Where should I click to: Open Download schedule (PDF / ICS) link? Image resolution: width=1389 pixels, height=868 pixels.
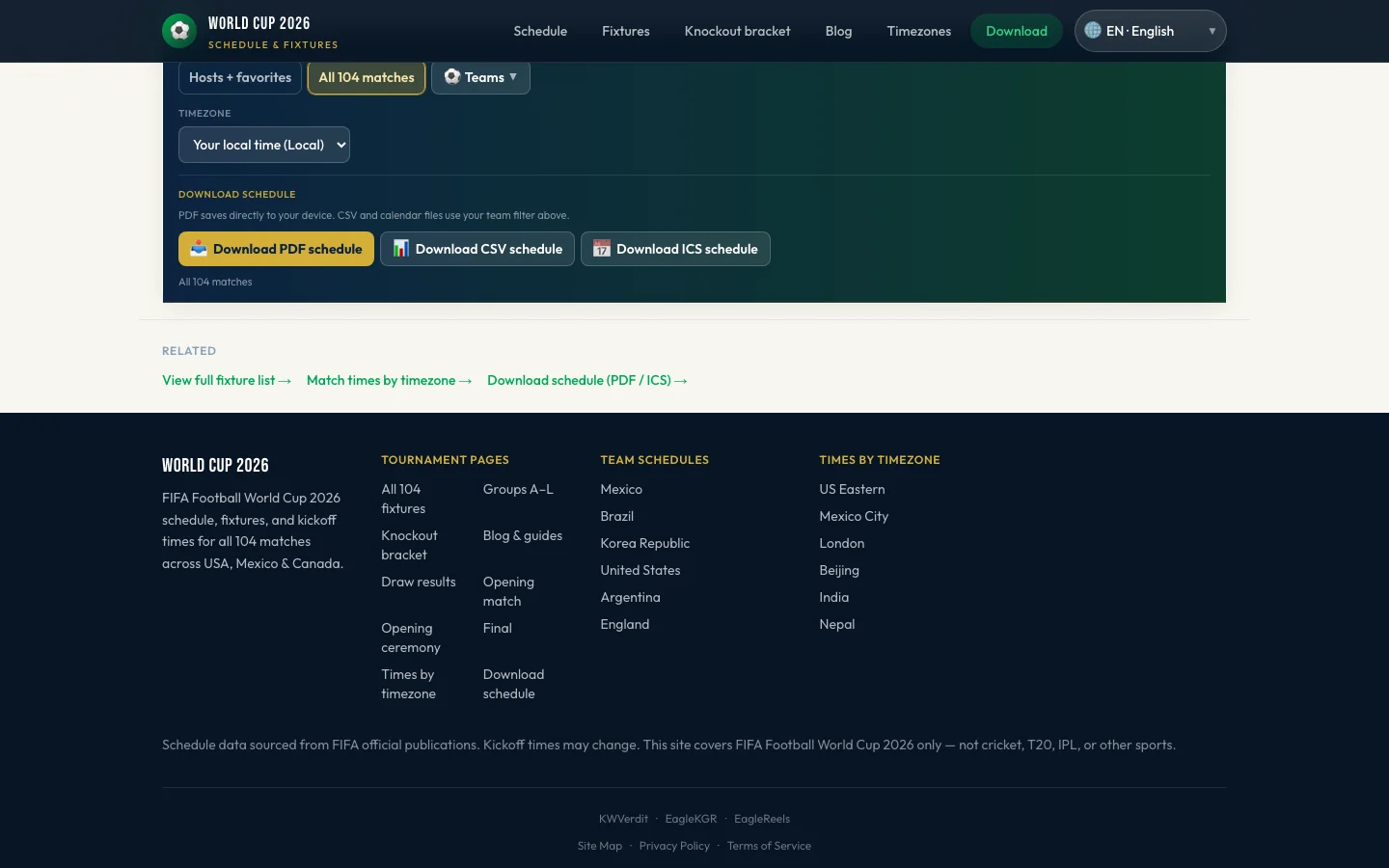click(x=587, y=380)
